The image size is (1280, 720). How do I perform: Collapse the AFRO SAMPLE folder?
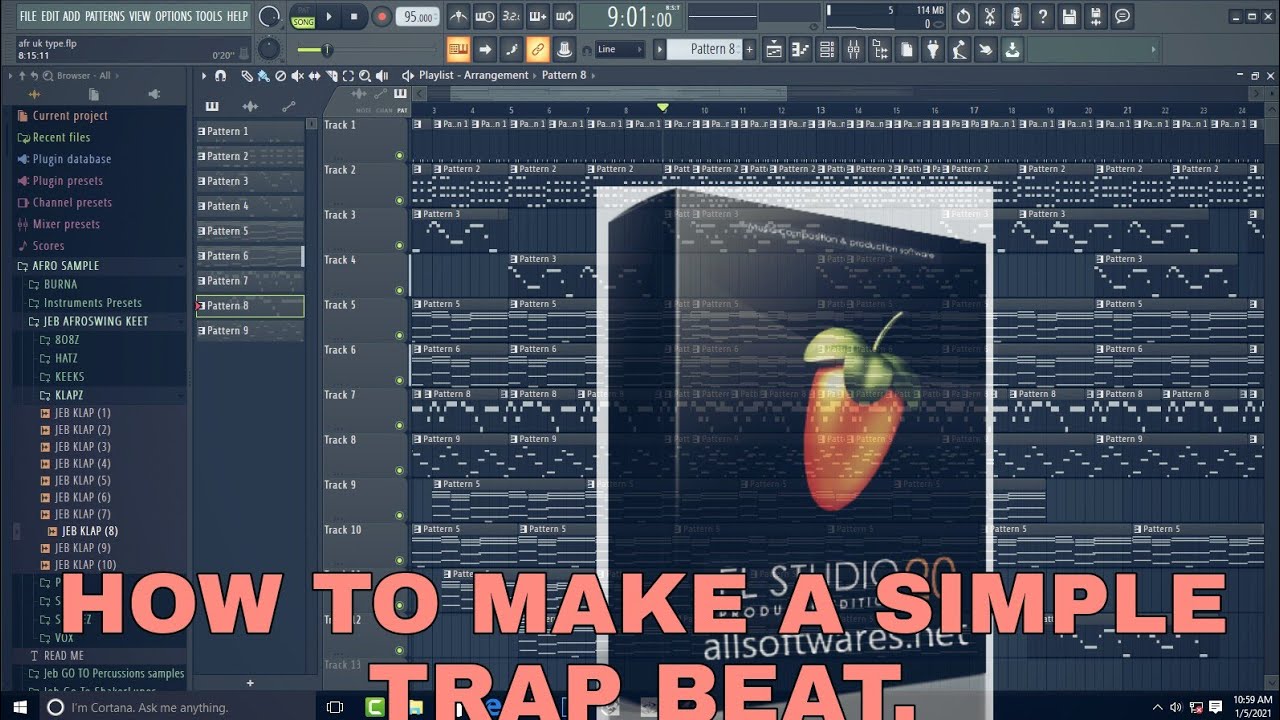click(x=65, y=266)
